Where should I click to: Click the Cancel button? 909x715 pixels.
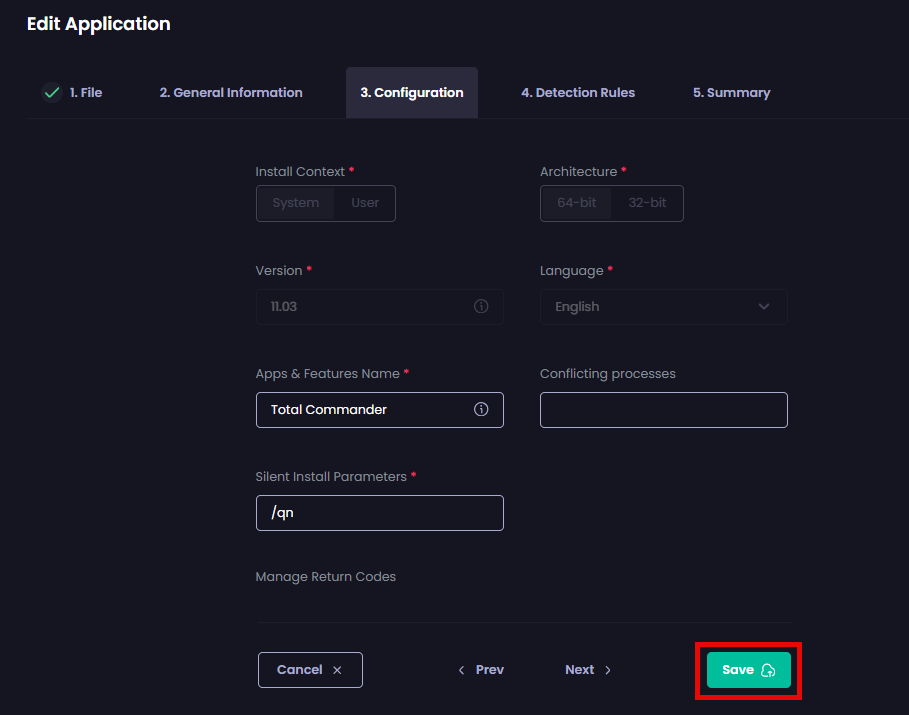310,670
